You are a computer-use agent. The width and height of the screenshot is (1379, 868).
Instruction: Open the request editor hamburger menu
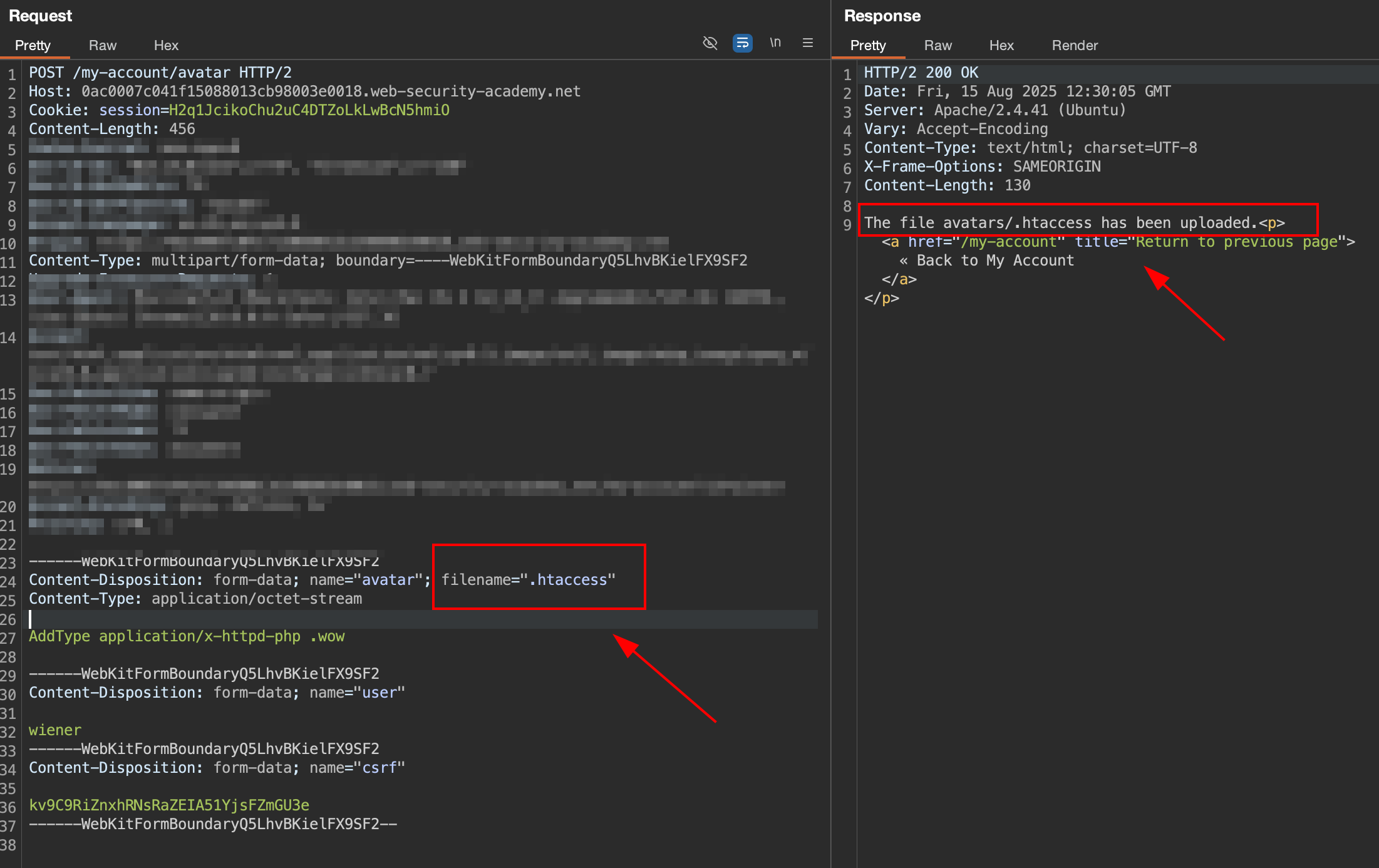(807, 43)
